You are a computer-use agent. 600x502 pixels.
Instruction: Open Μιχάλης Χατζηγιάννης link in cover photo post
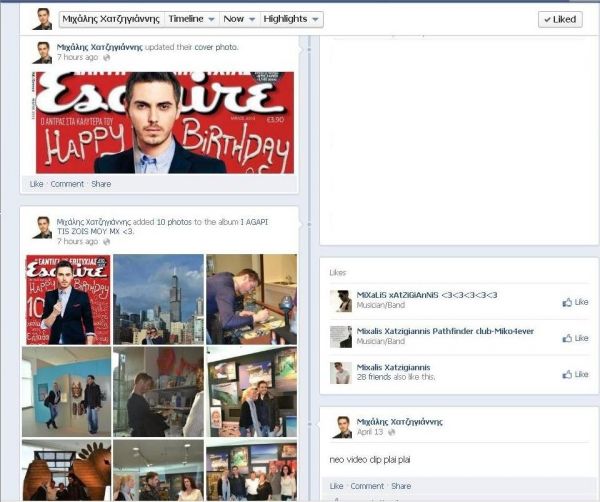[x=99, y=47]
